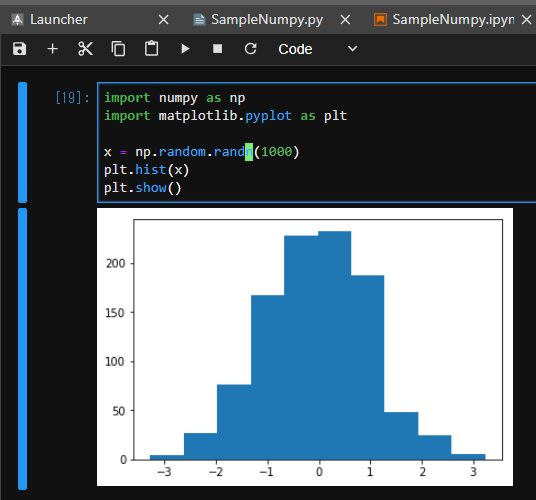Screen dimensions: 536x500
Task: Restart the kernel with the circular arrow
Action: pos(251,49)
